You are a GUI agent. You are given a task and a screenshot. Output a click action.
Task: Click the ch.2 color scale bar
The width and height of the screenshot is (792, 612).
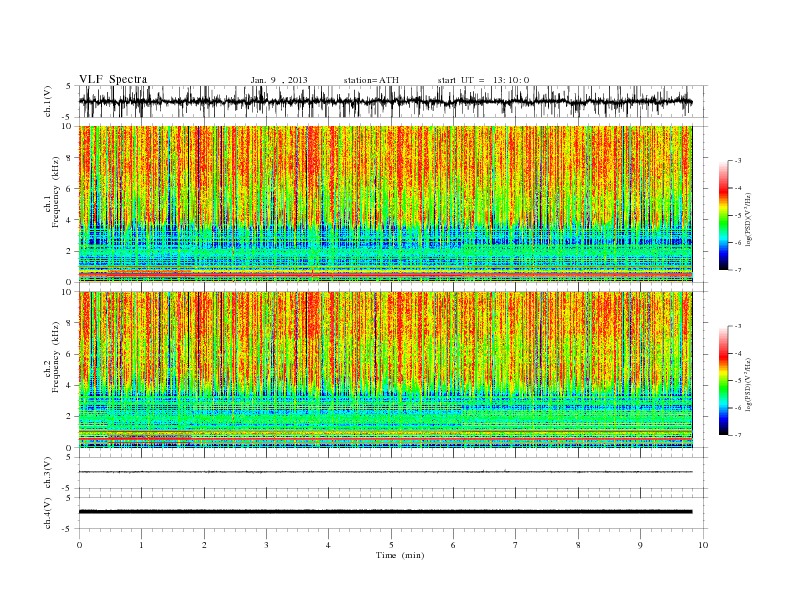(723, 381)
